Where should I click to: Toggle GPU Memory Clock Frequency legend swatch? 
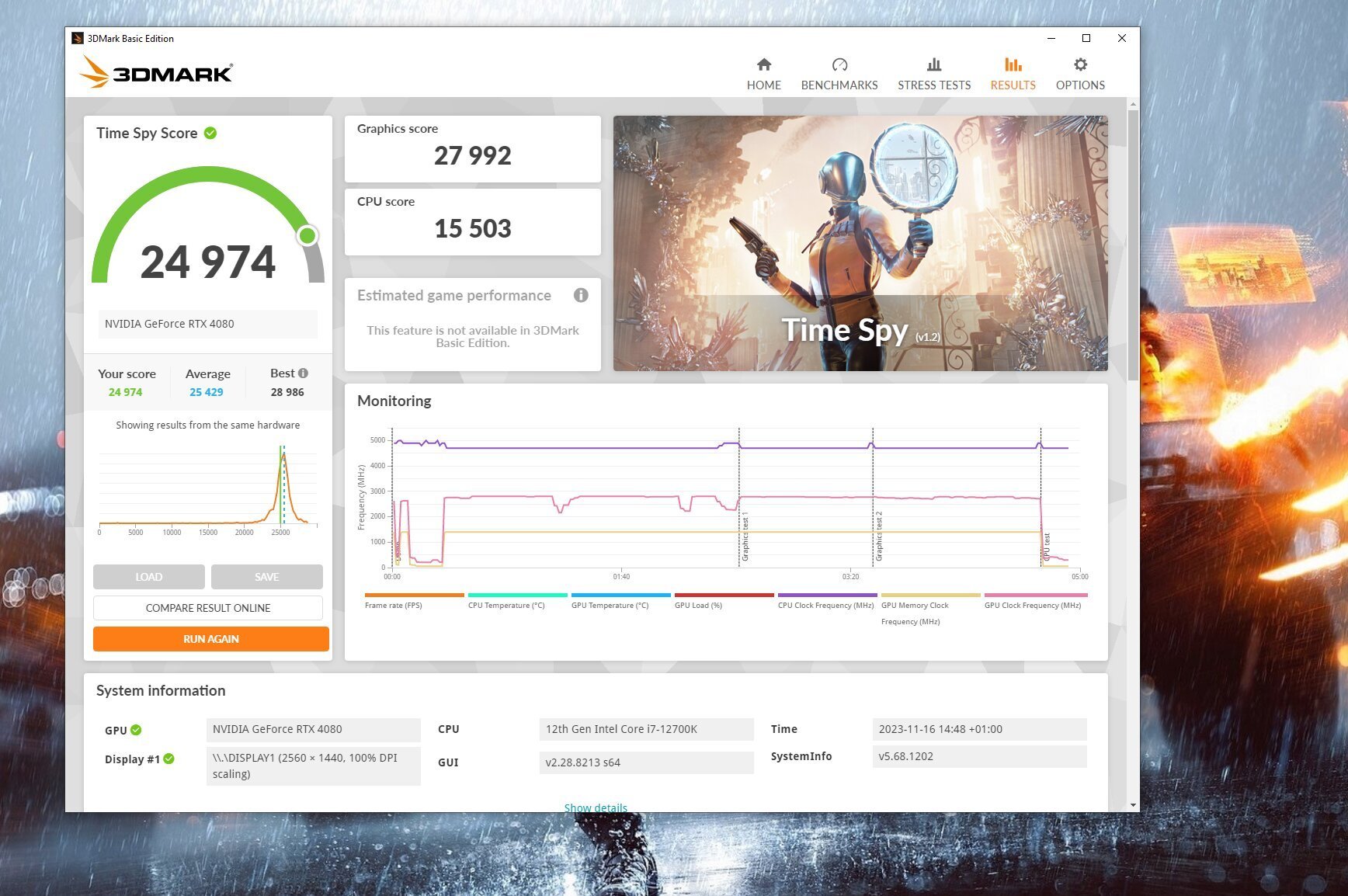930,595
